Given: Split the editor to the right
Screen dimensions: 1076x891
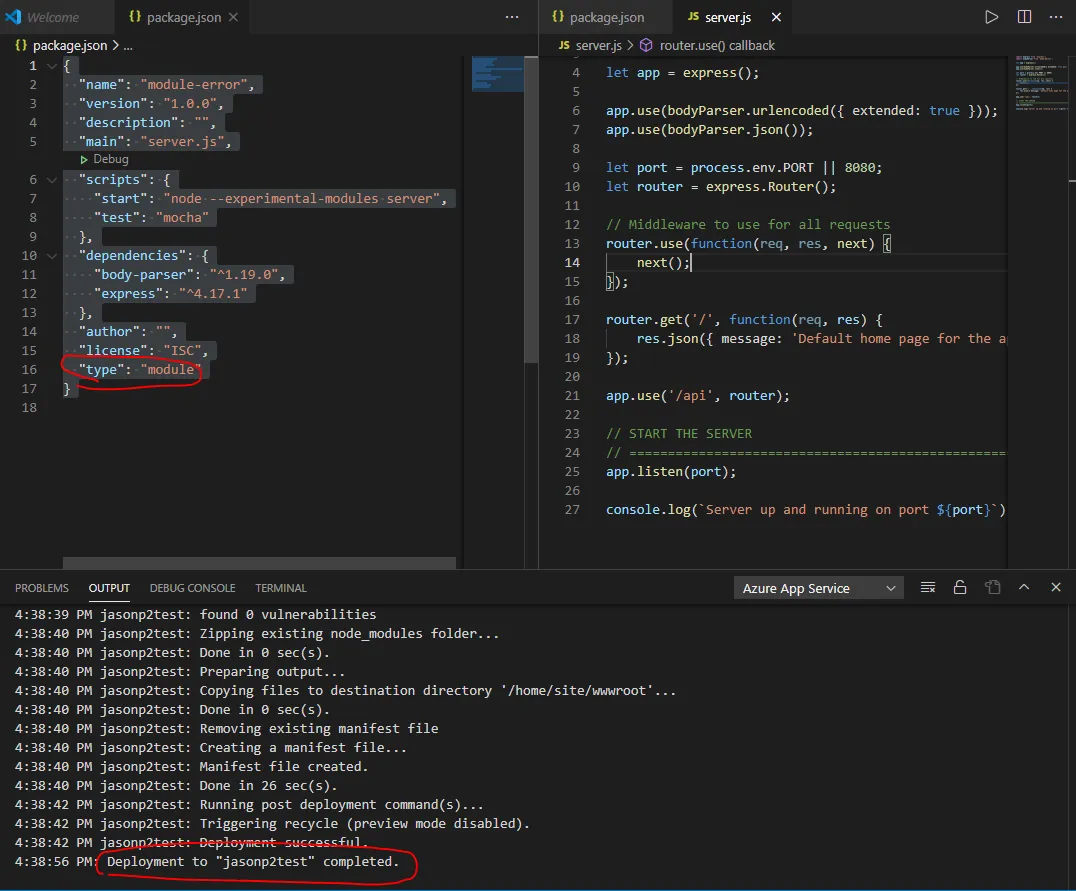Looking at the screenshot, I should [1024, 17].
